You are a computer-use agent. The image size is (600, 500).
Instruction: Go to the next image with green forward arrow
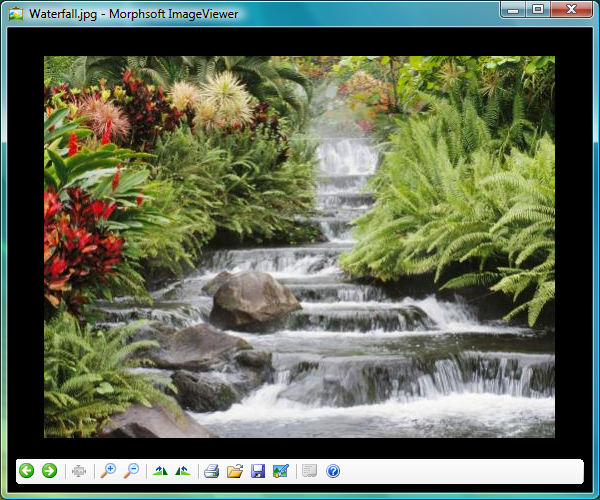[49, 471]
